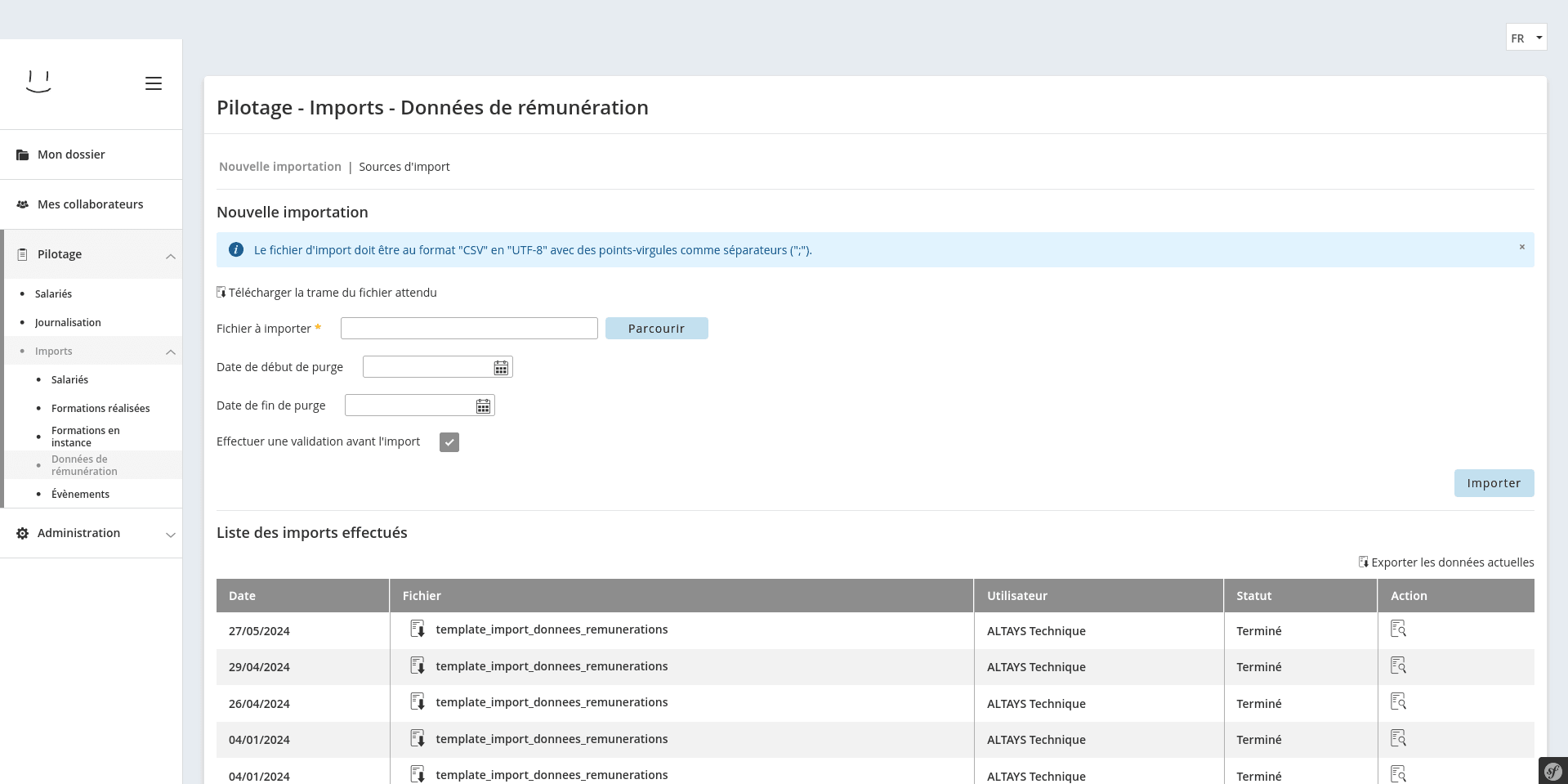Switch to Sources d'import tab

coord(404,167)
